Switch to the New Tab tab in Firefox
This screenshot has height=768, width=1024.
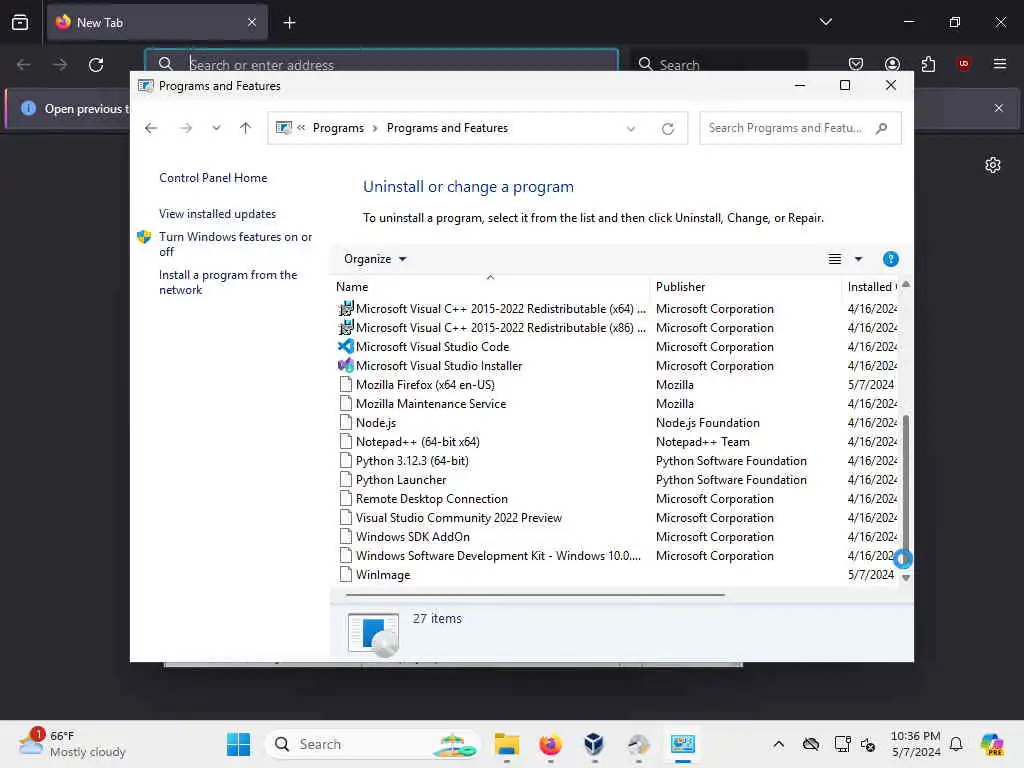click(157, 22)
